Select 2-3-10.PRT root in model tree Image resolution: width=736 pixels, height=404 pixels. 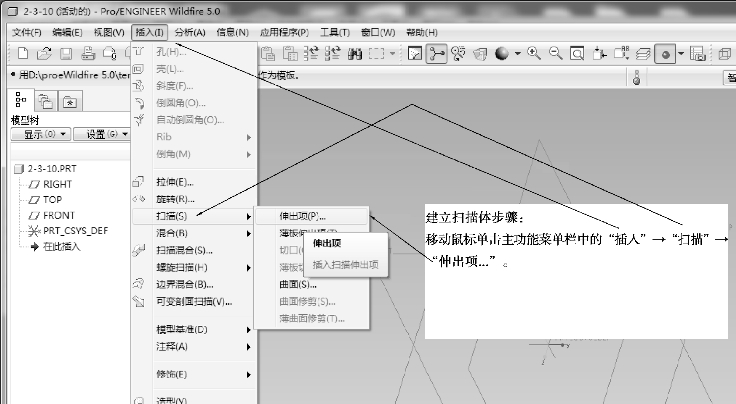click(46, 169)
